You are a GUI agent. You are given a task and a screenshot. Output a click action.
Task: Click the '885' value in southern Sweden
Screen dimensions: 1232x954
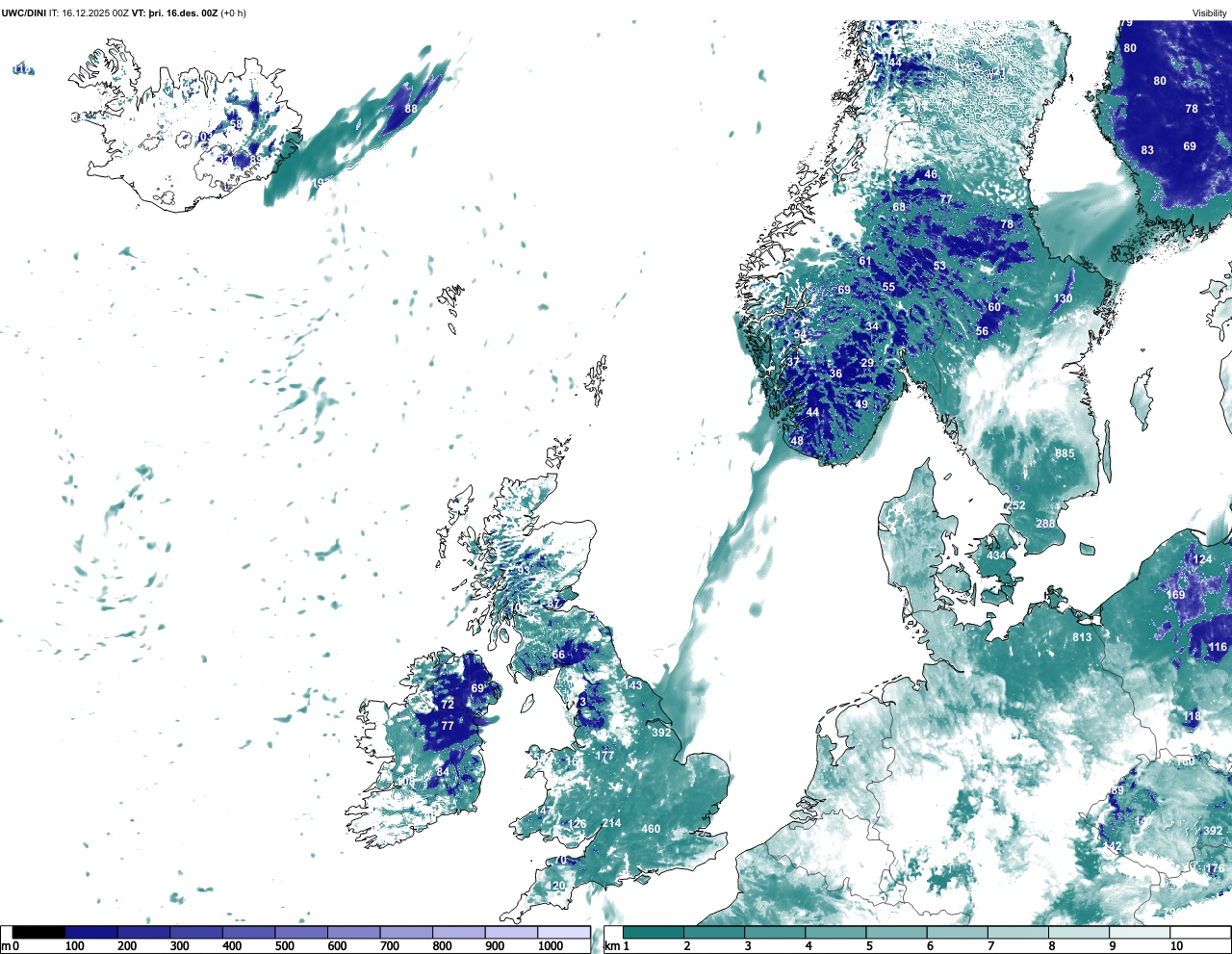point(1065,454)
